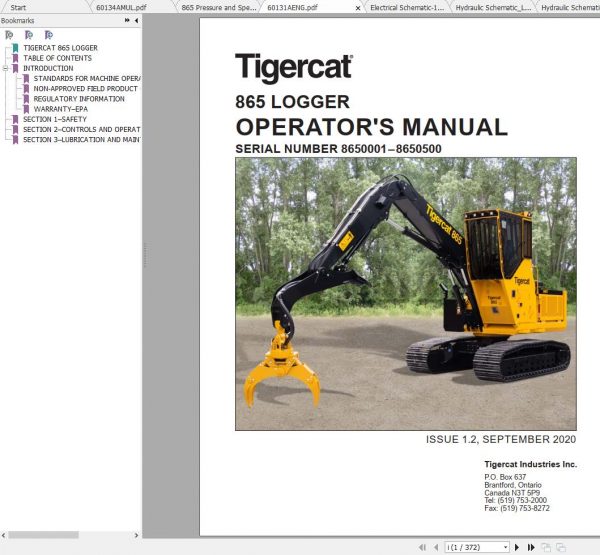This screenshot has height=555, width=600.
Task: Go to SECTION 1–SAFETY bookmark
Action: (x=55, y=119)
